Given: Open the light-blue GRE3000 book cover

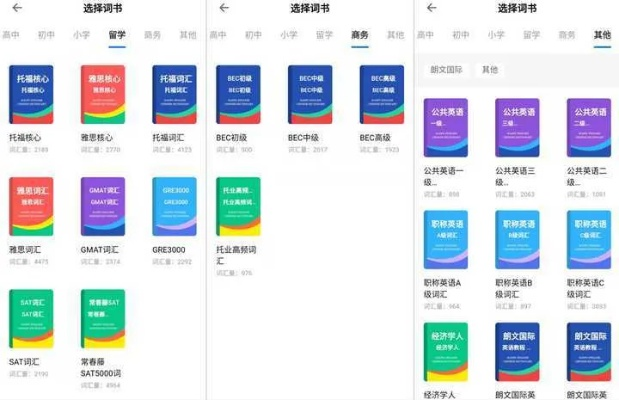Looking at the screenshot, I should coord(174,207).
